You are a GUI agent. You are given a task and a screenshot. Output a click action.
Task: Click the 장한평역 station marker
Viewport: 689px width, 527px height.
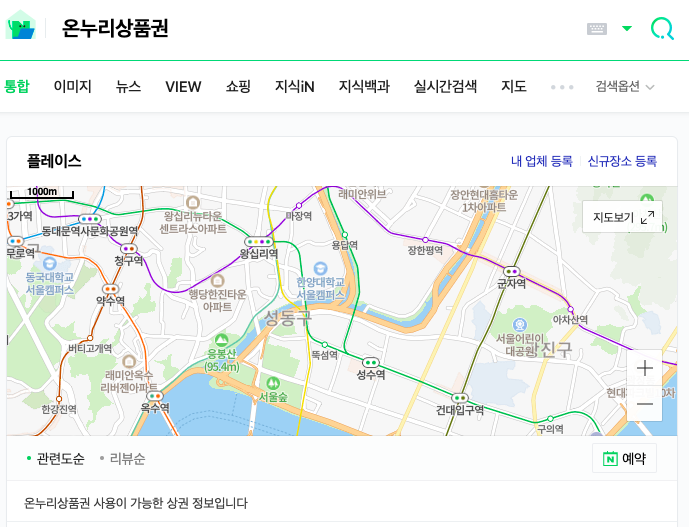425,240
